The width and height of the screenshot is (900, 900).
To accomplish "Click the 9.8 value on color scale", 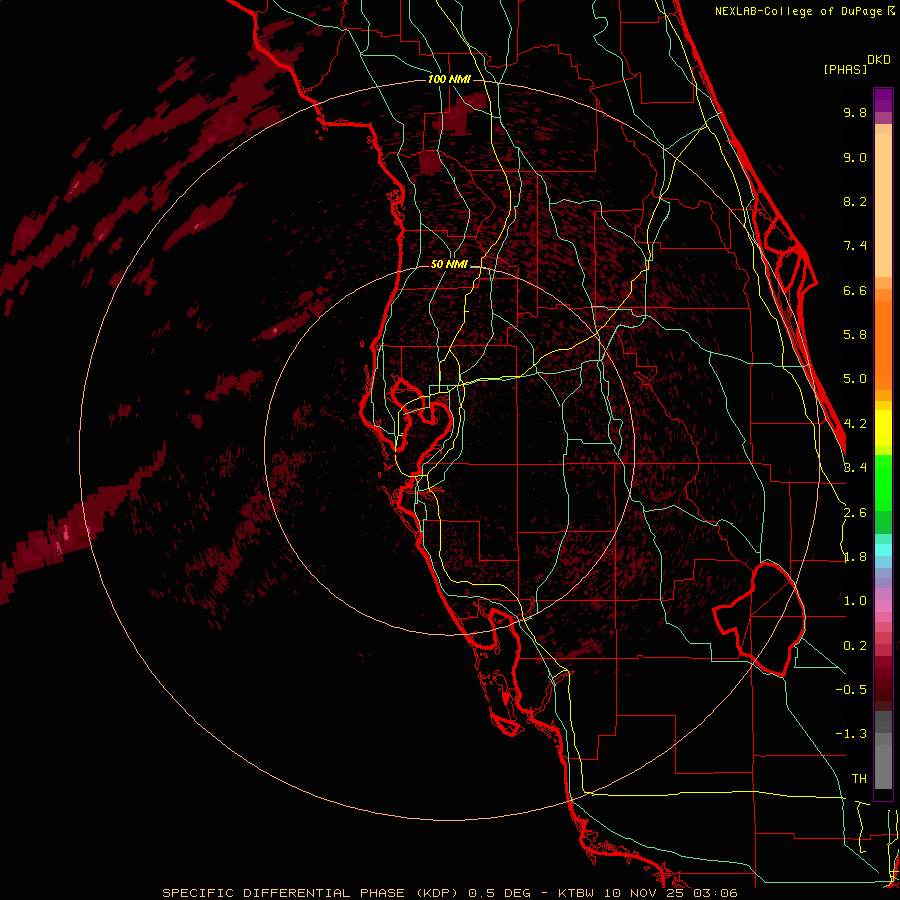I will point(855,113).
